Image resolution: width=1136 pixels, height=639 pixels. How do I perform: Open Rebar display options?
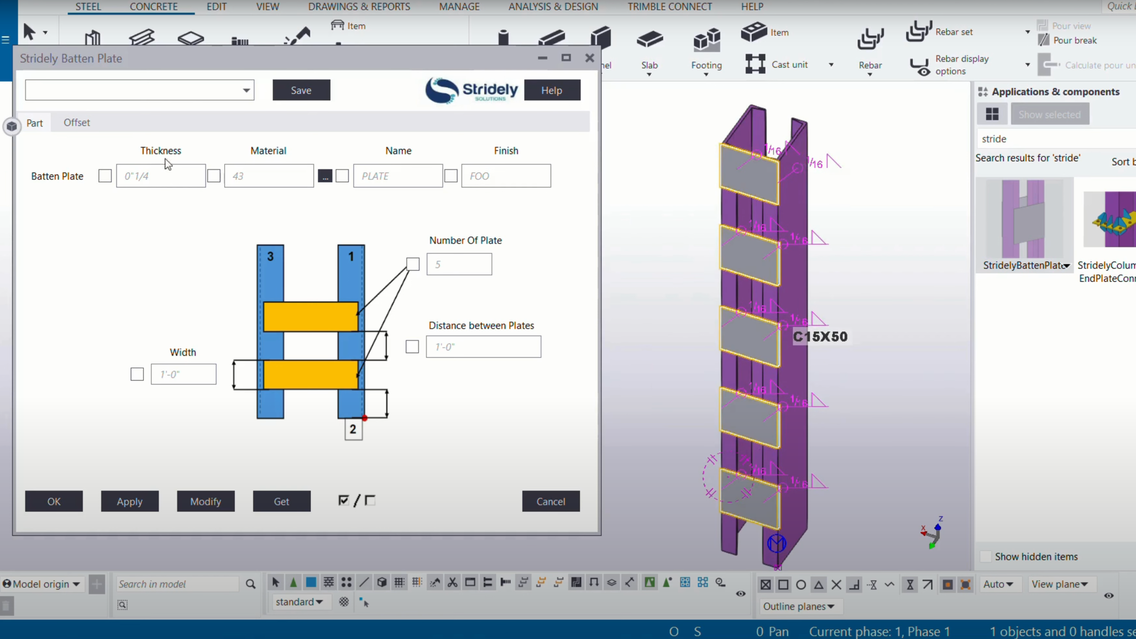(x=949, y=64)
